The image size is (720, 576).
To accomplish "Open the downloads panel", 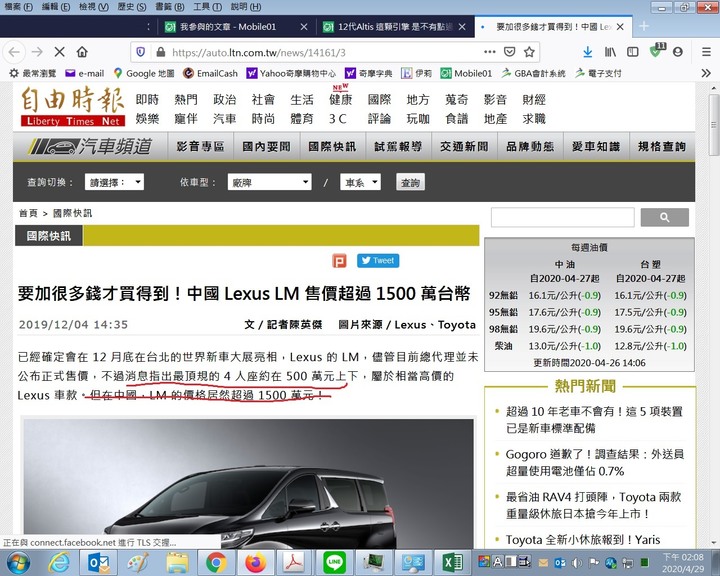I will coord(588,52).
